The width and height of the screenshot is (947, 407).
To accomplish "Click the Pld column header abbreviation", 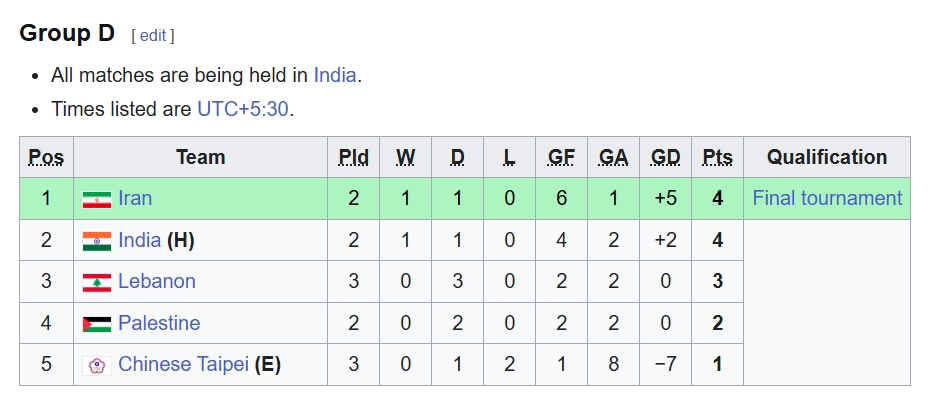I will [353, 157].
